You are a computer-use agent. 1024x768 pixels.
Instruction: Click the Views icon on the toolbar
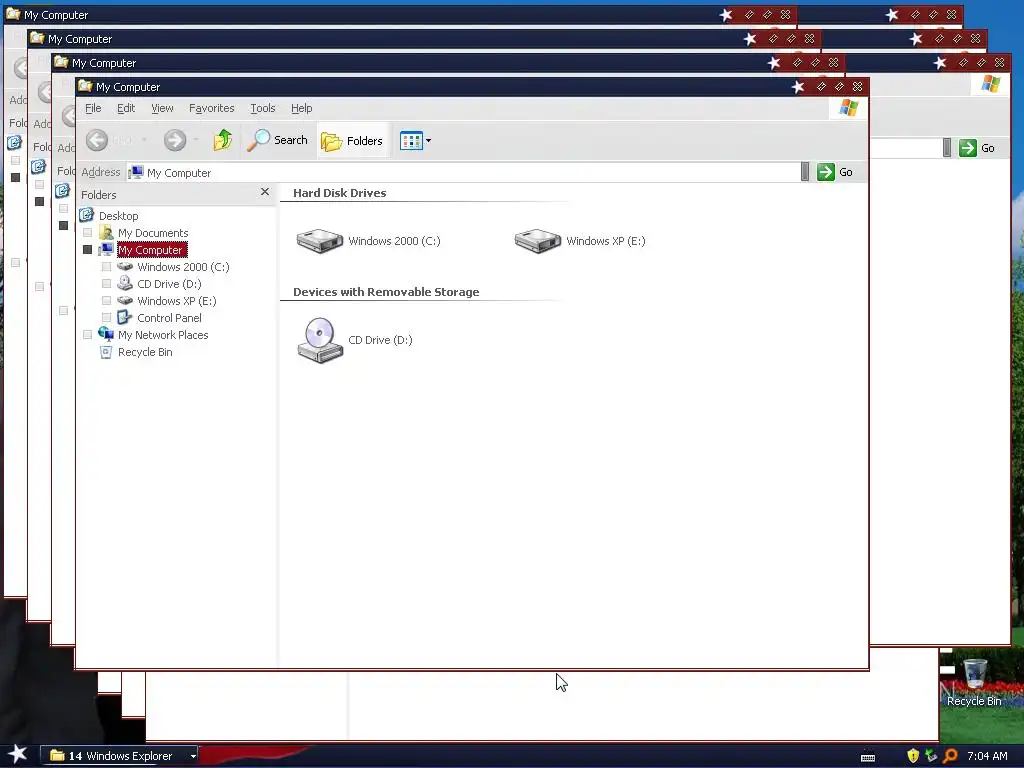411,140
